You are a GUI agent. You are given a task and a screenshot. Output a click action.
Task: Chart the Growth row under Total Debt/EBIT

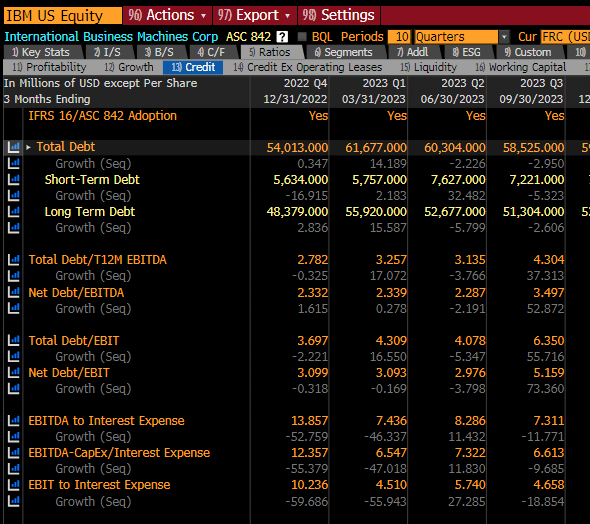[x=14, y=357]
